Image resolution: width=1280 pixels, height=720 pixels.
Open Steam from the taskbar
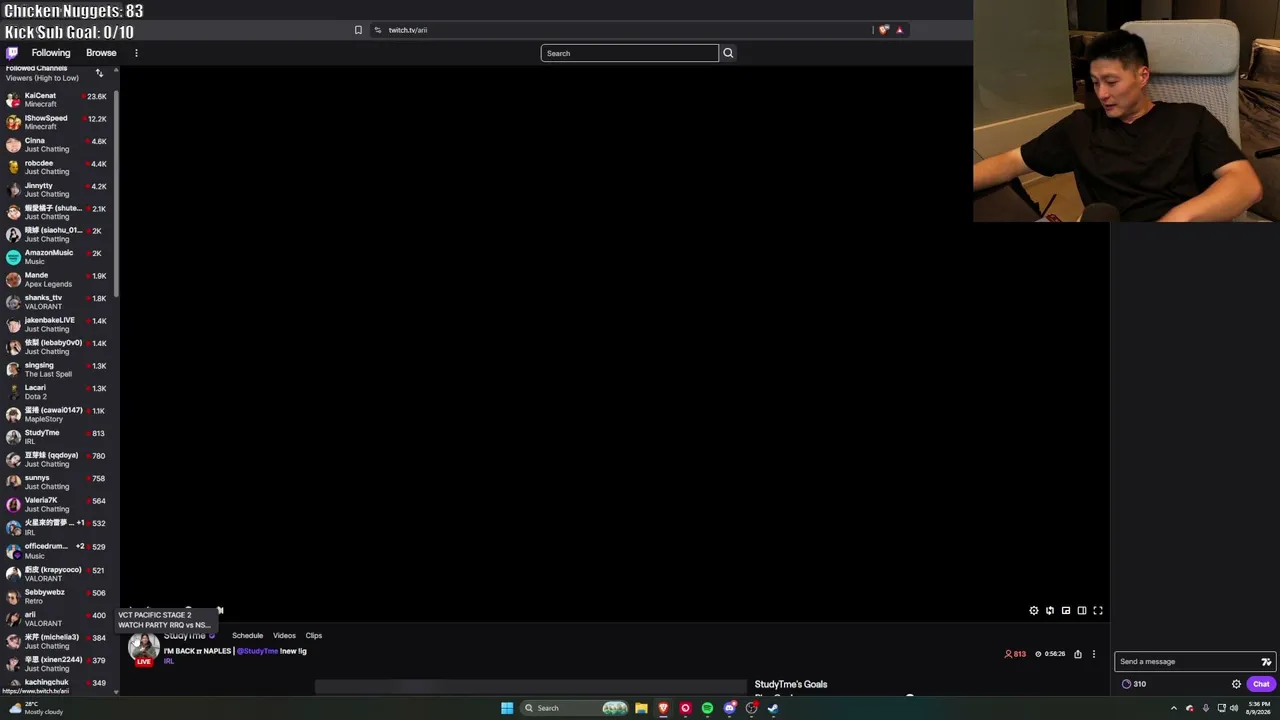(773, 708)
